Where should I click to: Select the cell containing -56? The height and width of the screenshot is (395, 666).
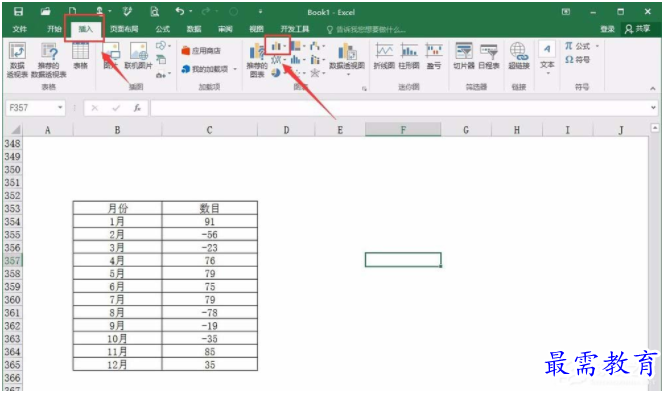(x=209, y=234)
